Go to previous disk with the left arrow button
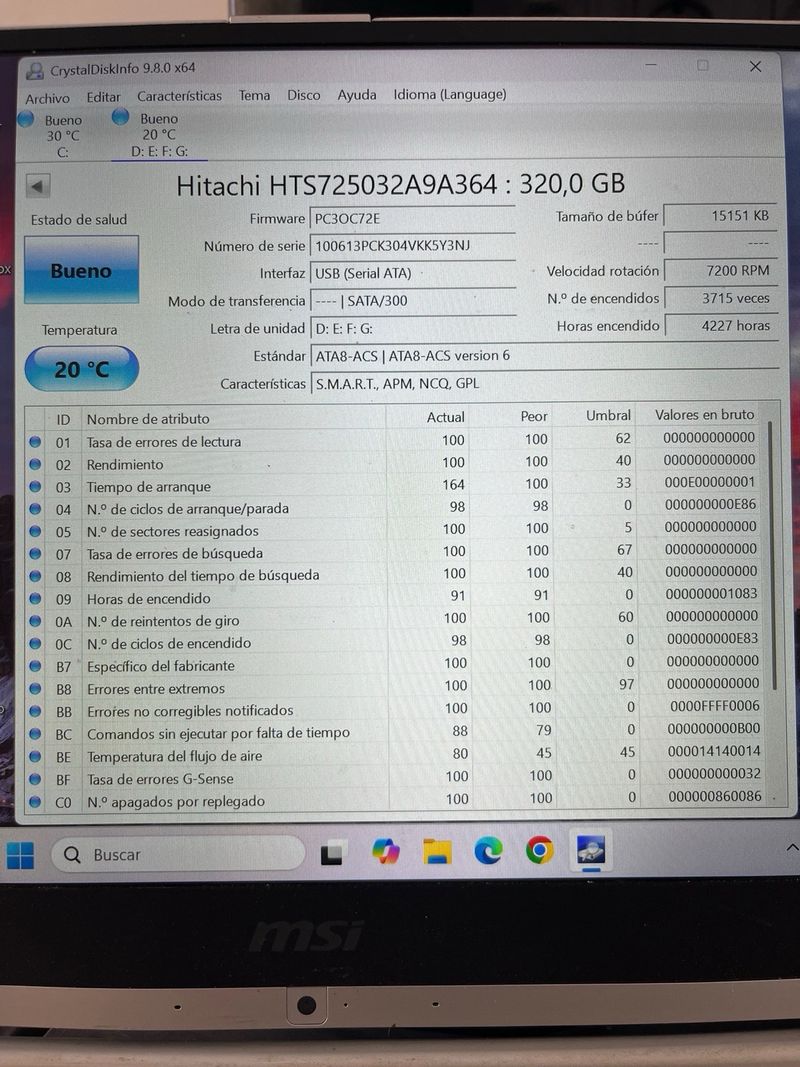Image resolution: width=800 pixels, height=1067 pixels. click(x=37, y=186)
